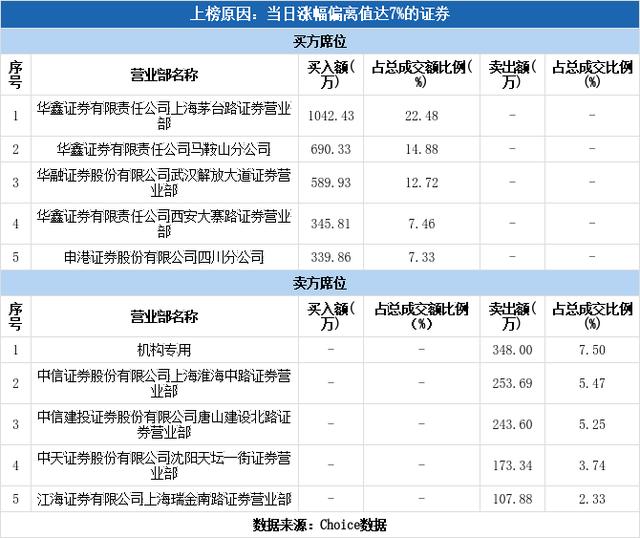
Task: Click the 中天证券股份有限公司沈阳天坛一街证券营业部 cell
Action: (164, 465)
